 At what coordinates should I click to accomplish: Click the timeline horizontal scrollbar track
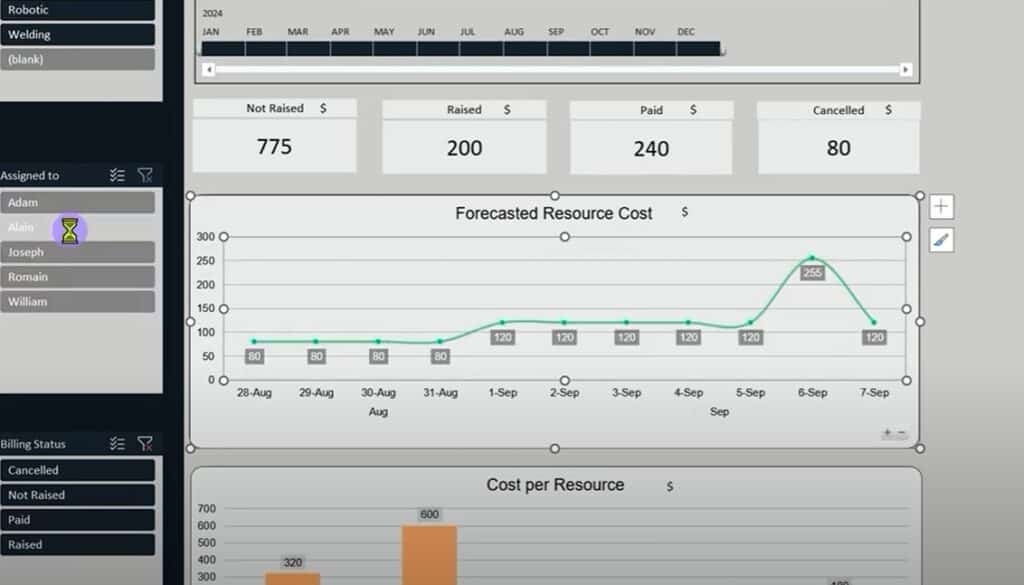556,70
